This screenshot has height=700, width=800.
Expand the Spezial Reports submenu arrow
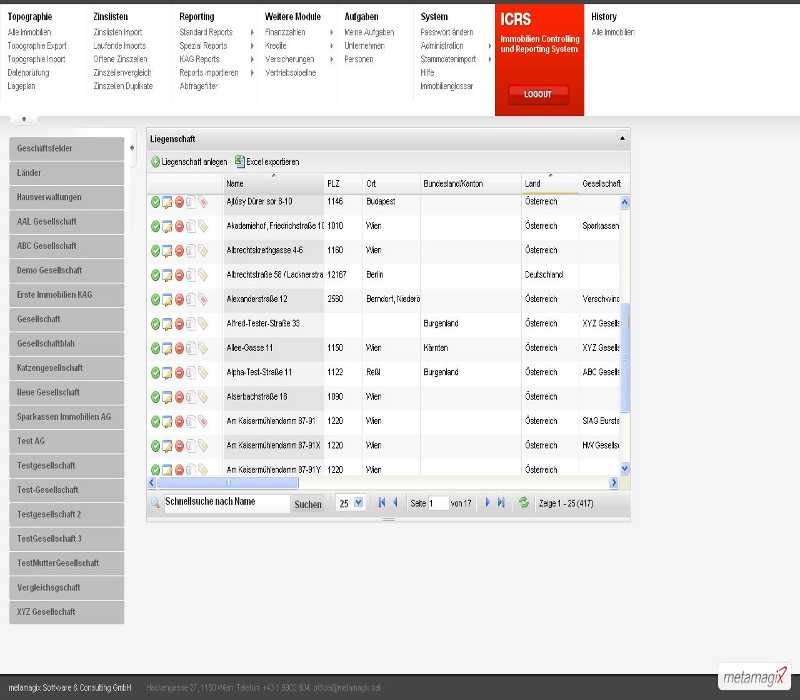[252, 46]
